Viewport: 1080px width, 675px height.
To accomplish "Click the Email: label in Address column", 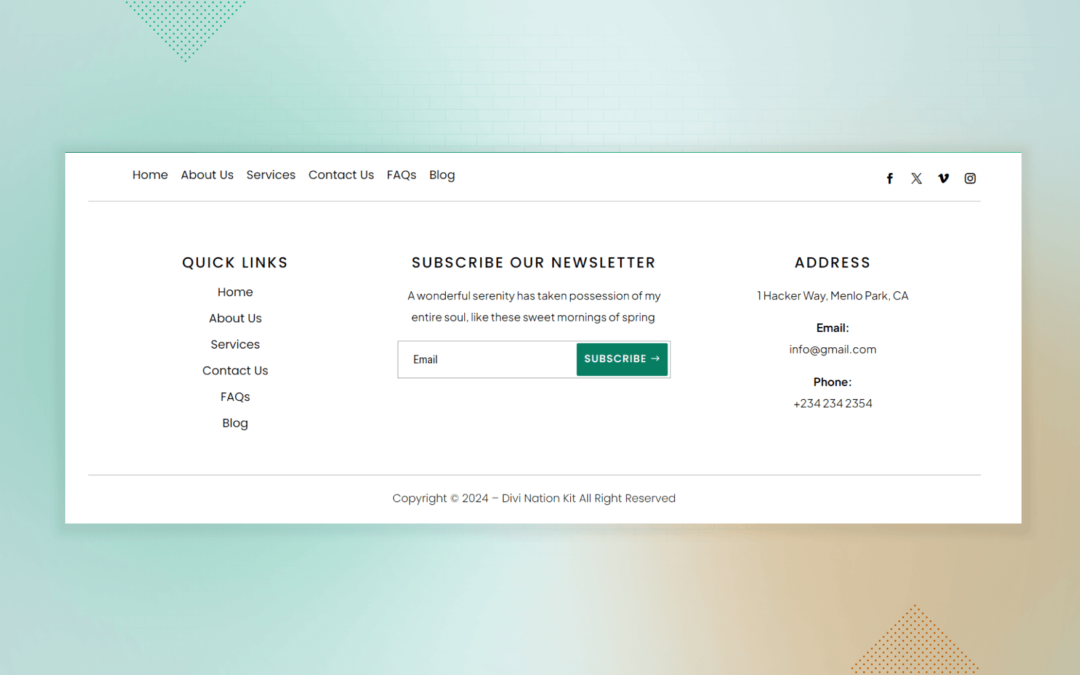I will click(833, 328).
